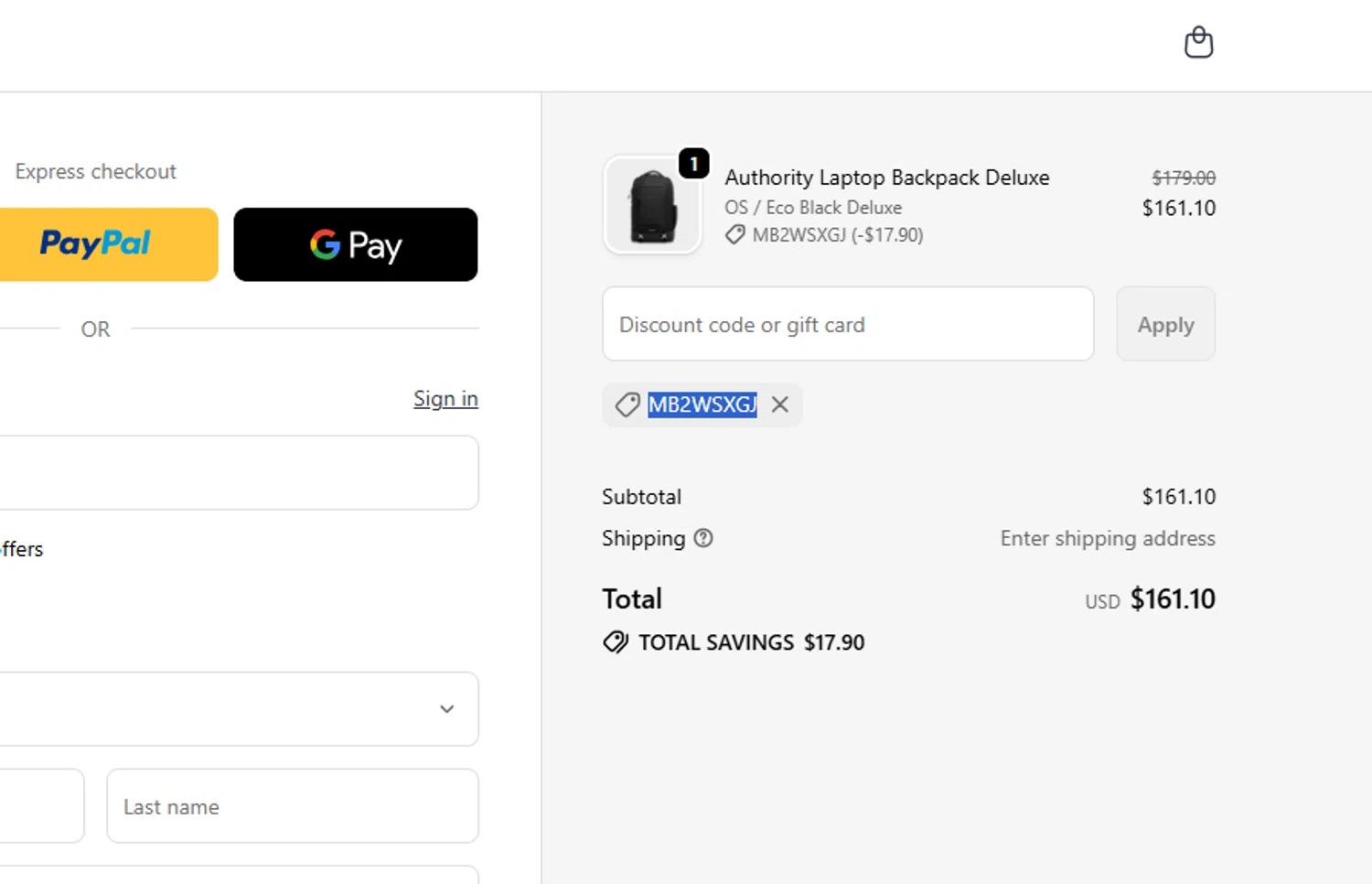The image size is (1372, 884).
Task: Click the backpack product thumbnail
Action: tap(652, 205)
